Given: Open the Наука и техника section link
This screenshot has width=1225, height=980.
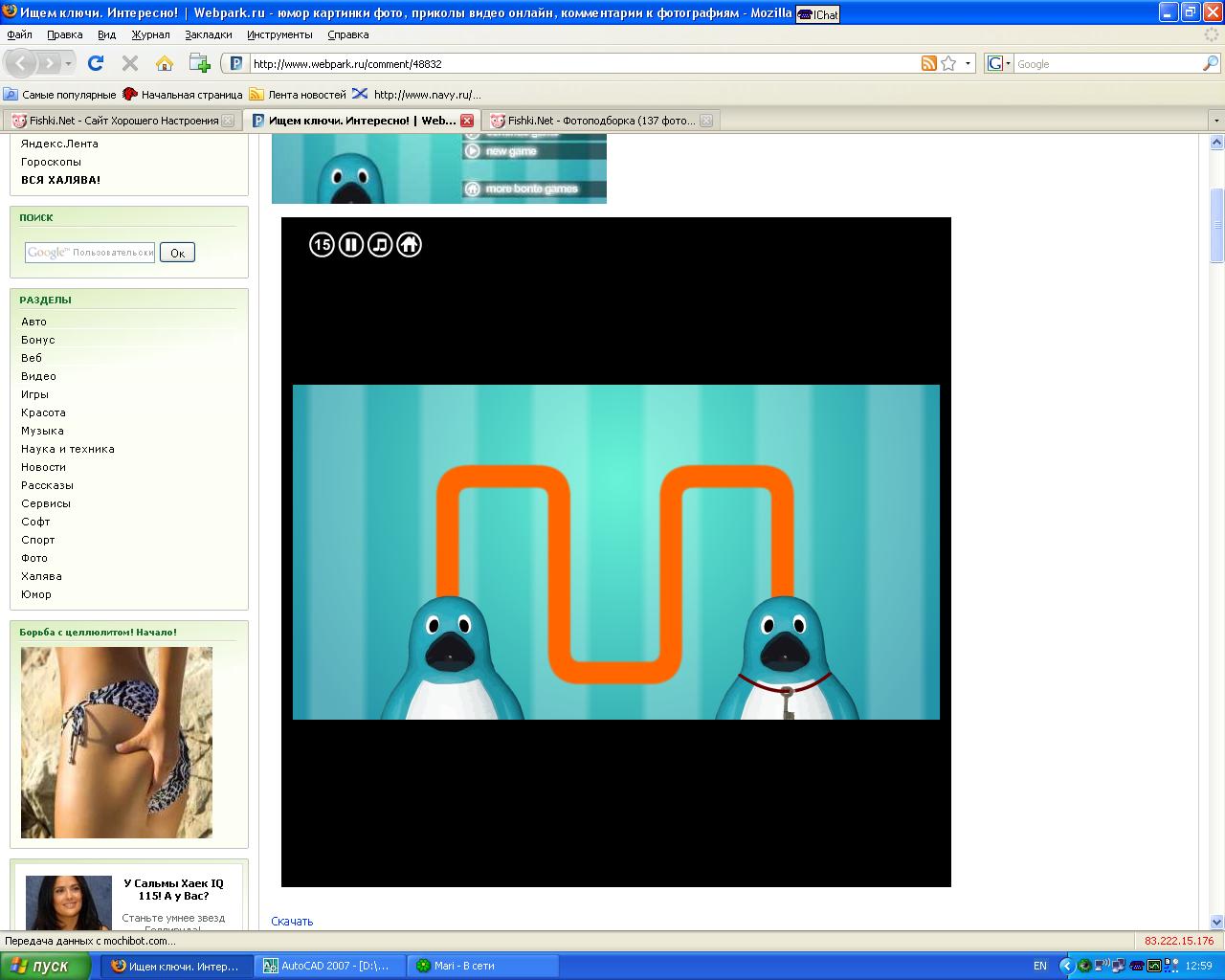Looking at the screenshot, I should tap(68, 449).
